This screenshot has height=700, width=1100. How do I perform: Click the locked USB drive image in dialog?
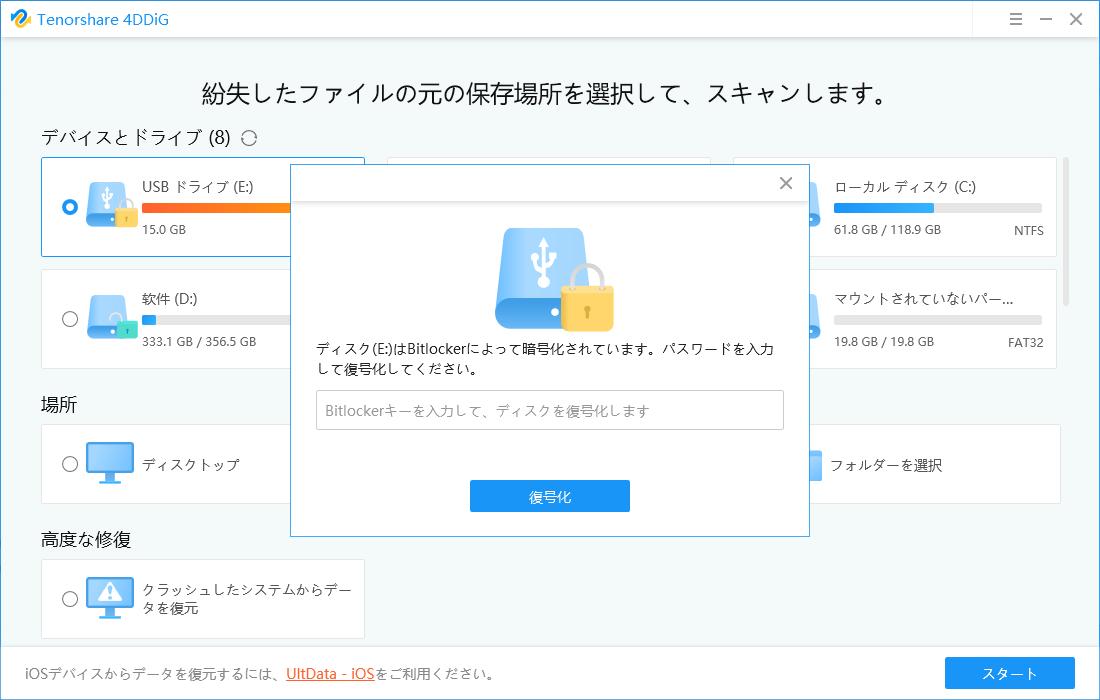pyautogui.click(x=554, y=280)
